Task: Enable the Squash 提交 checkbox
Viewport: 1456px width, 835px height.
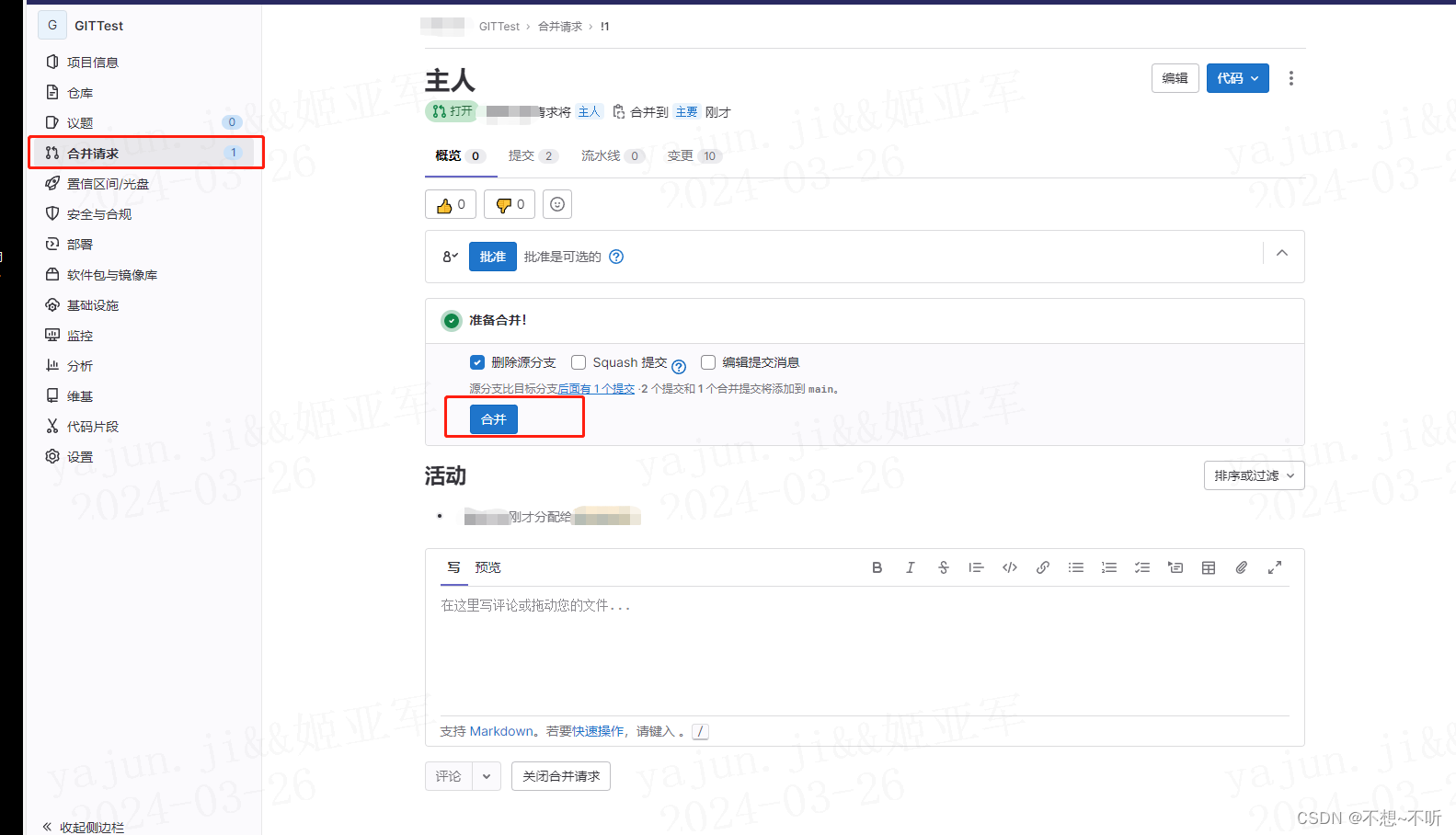Action: click(x=579, y=362)
